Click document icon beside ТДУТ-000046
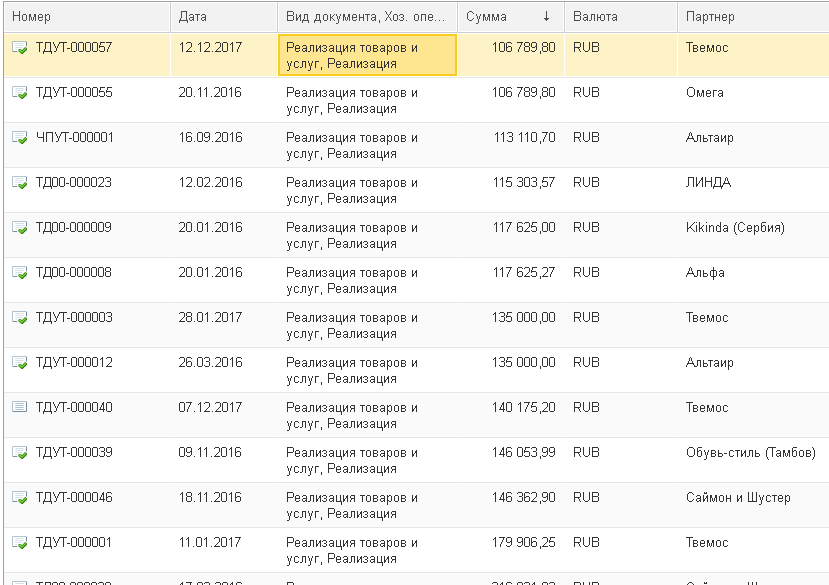 click(19, 498)
